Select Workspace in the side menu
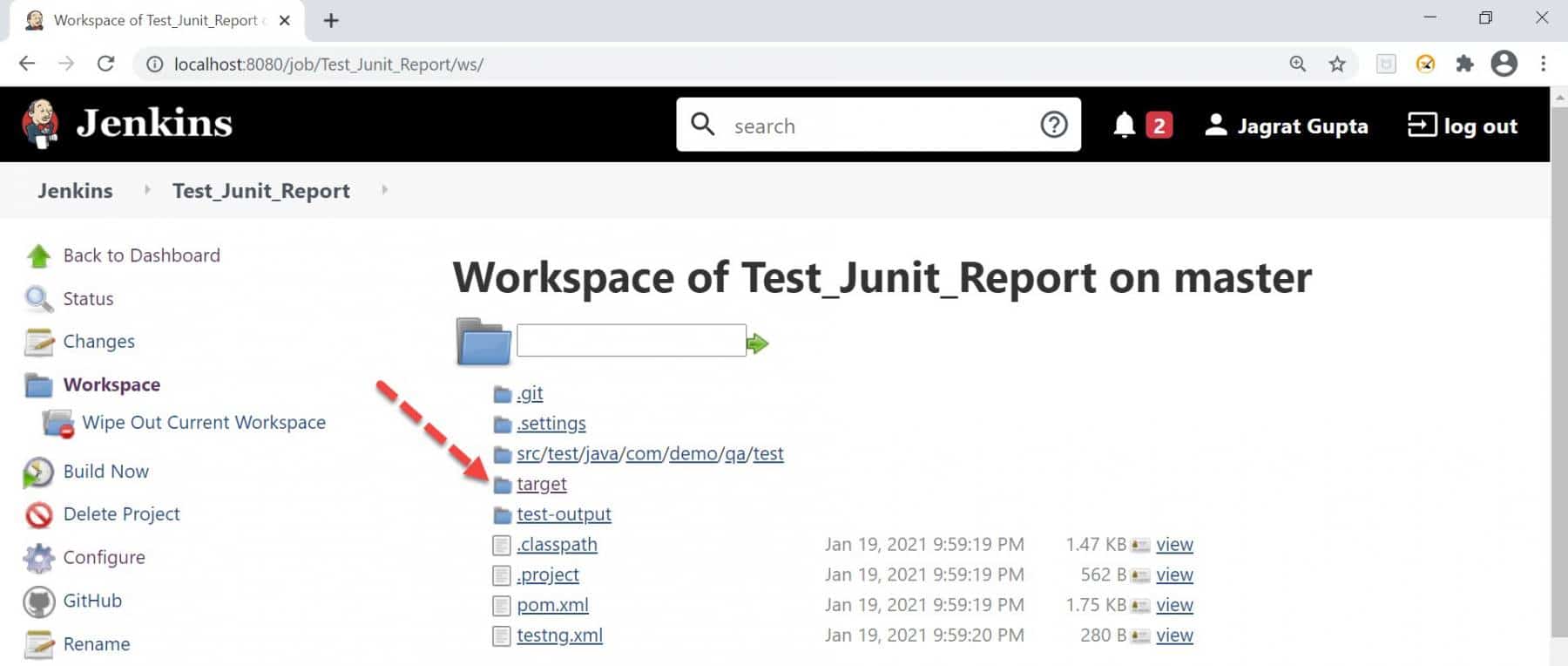The height and width of the screenshot is (666, 1568). coord(112,384)
